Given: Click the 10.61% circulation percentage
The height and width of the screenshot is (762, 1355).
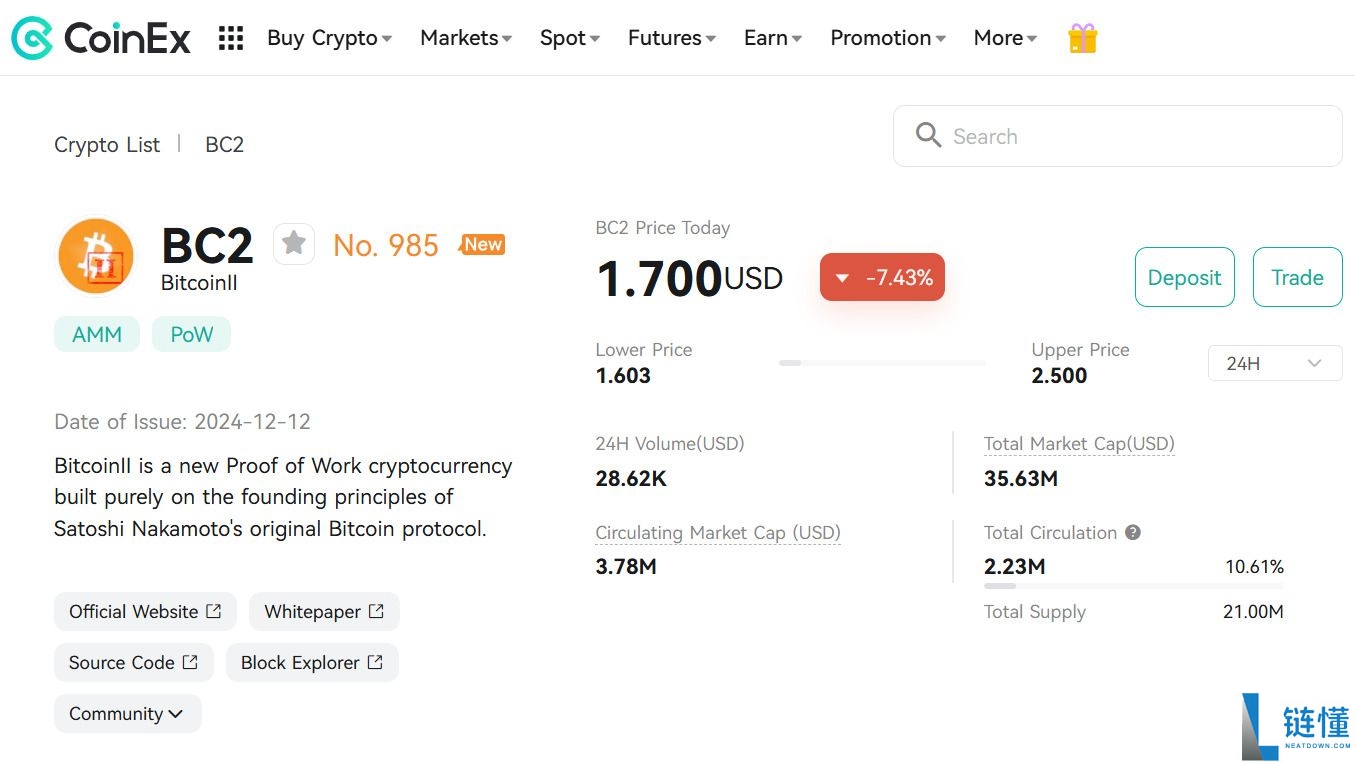Looking at the screenshot, I should click(1254, 567).
